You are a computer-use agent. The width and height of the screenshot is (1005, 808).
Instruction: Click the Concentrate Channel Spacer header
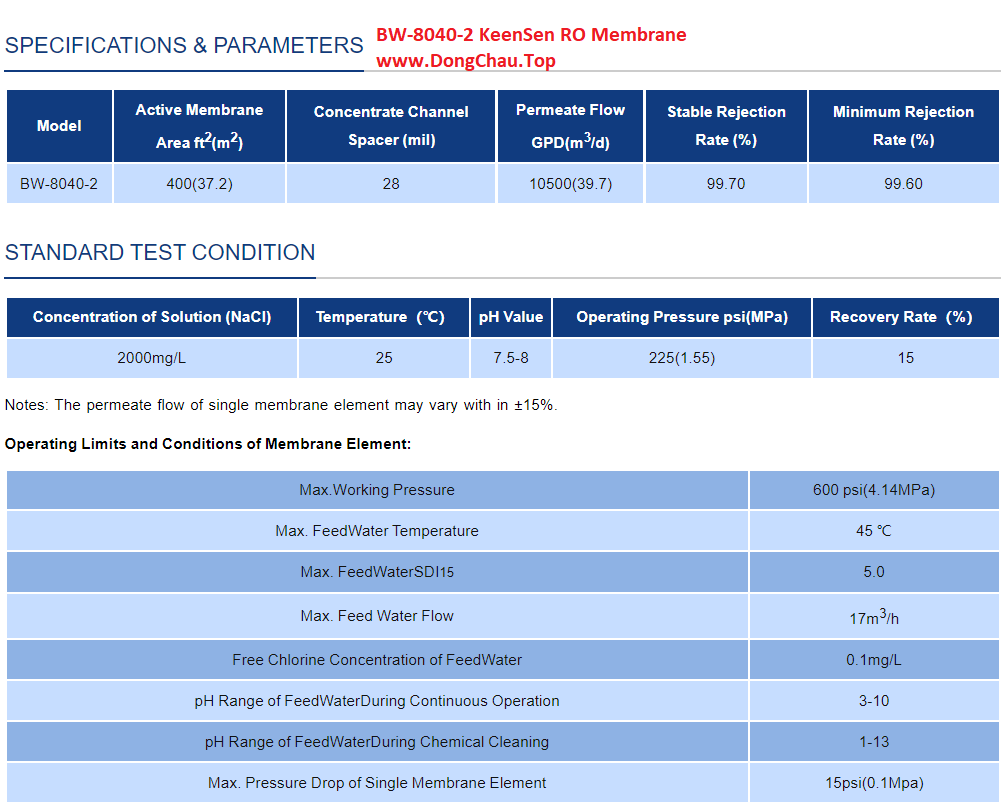tap(391, 126)
